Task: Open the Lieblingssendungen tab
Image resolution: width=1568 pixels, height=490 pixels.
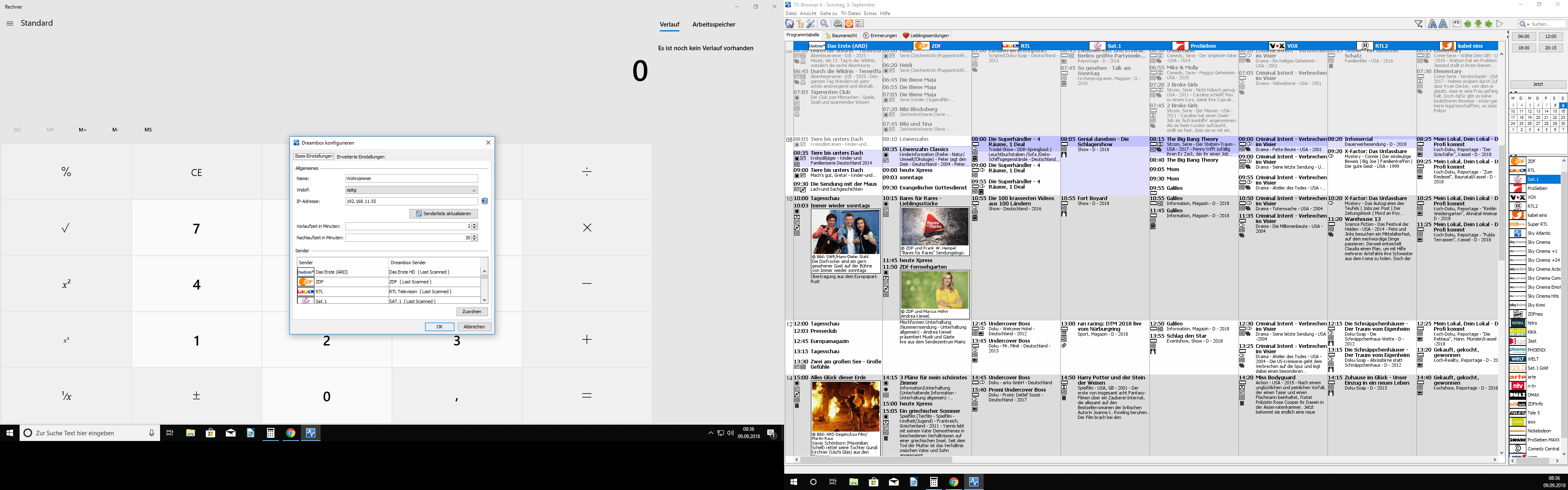Action: (926, 35)
